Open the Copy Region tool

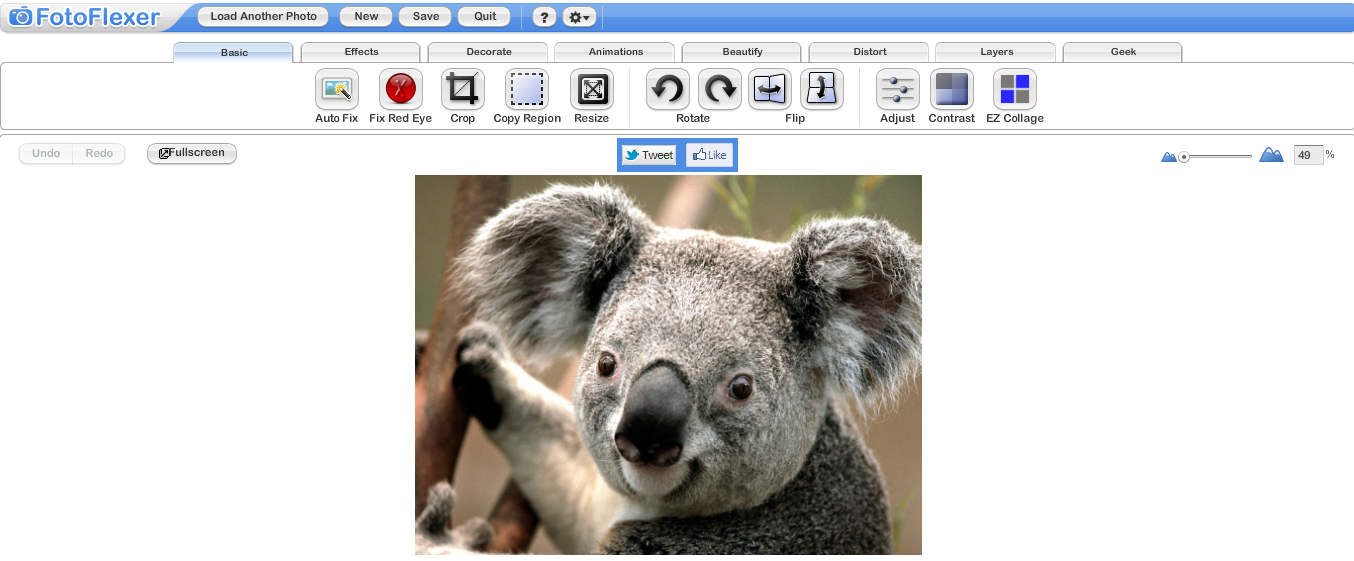[x=527, y=89]
